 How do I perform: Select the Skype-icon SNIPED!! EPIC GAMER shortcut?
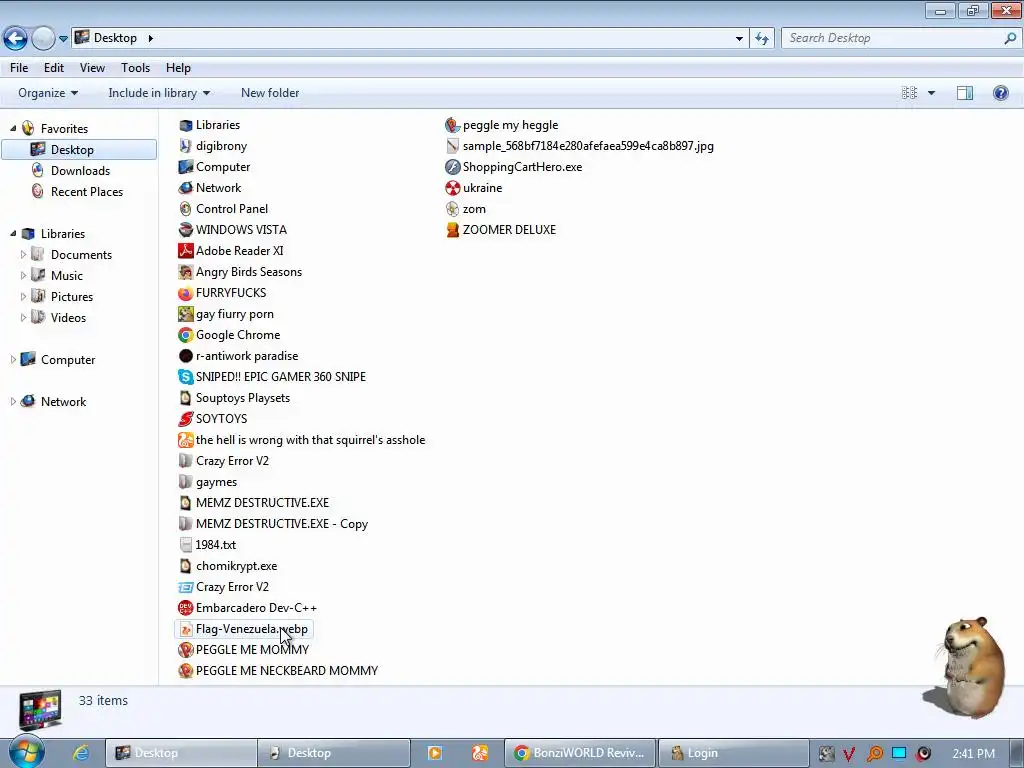(x=185, y=377)
